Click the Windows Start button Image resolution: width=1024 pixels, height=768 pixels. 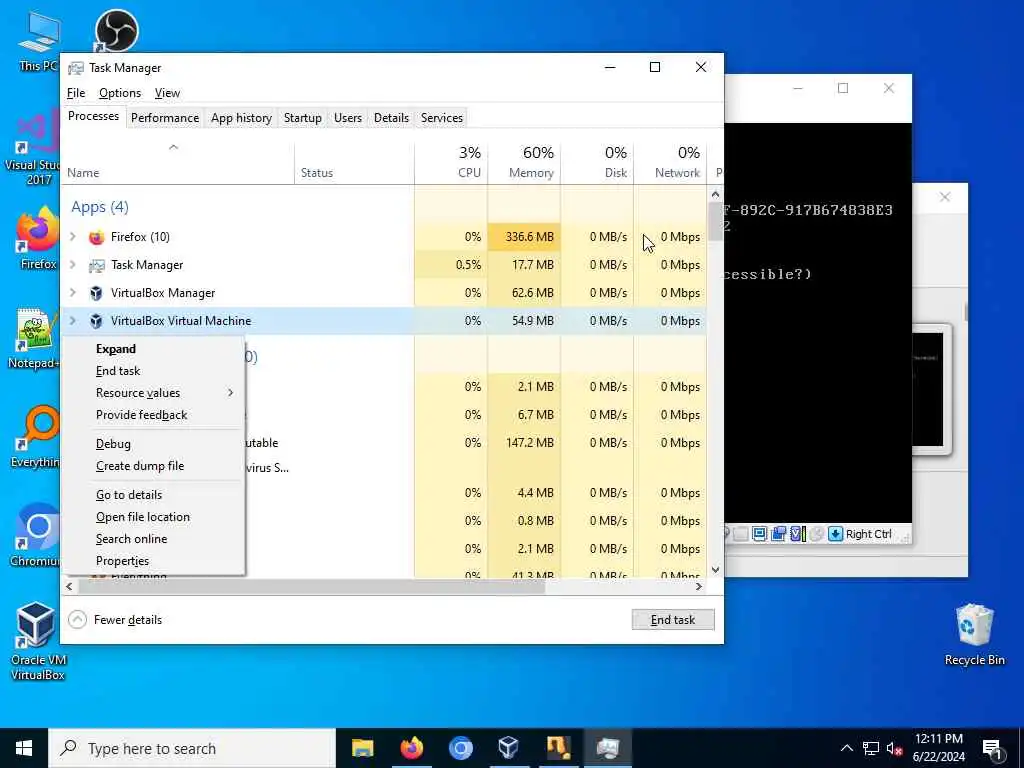tap(24, 748)
